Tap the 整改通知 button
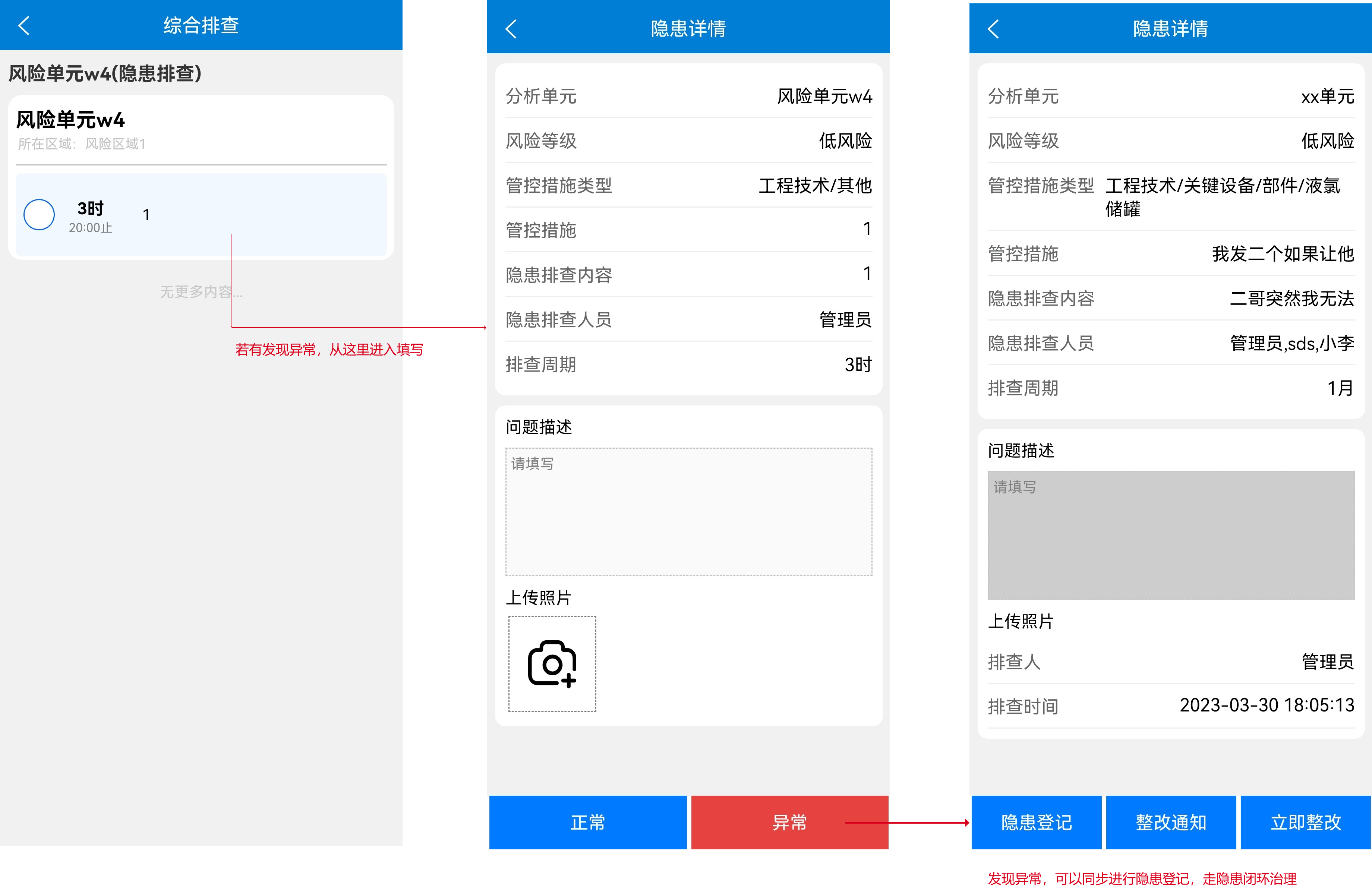 pos(1170,822)
